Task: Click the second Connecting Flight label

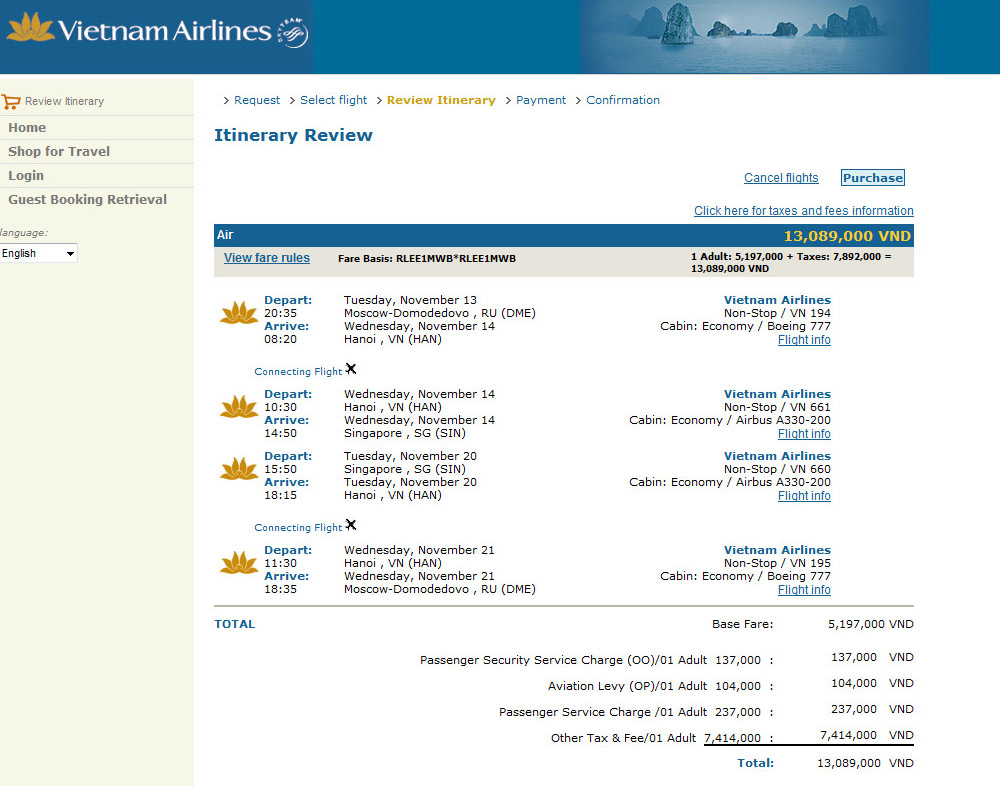Action: click(298, 528)
